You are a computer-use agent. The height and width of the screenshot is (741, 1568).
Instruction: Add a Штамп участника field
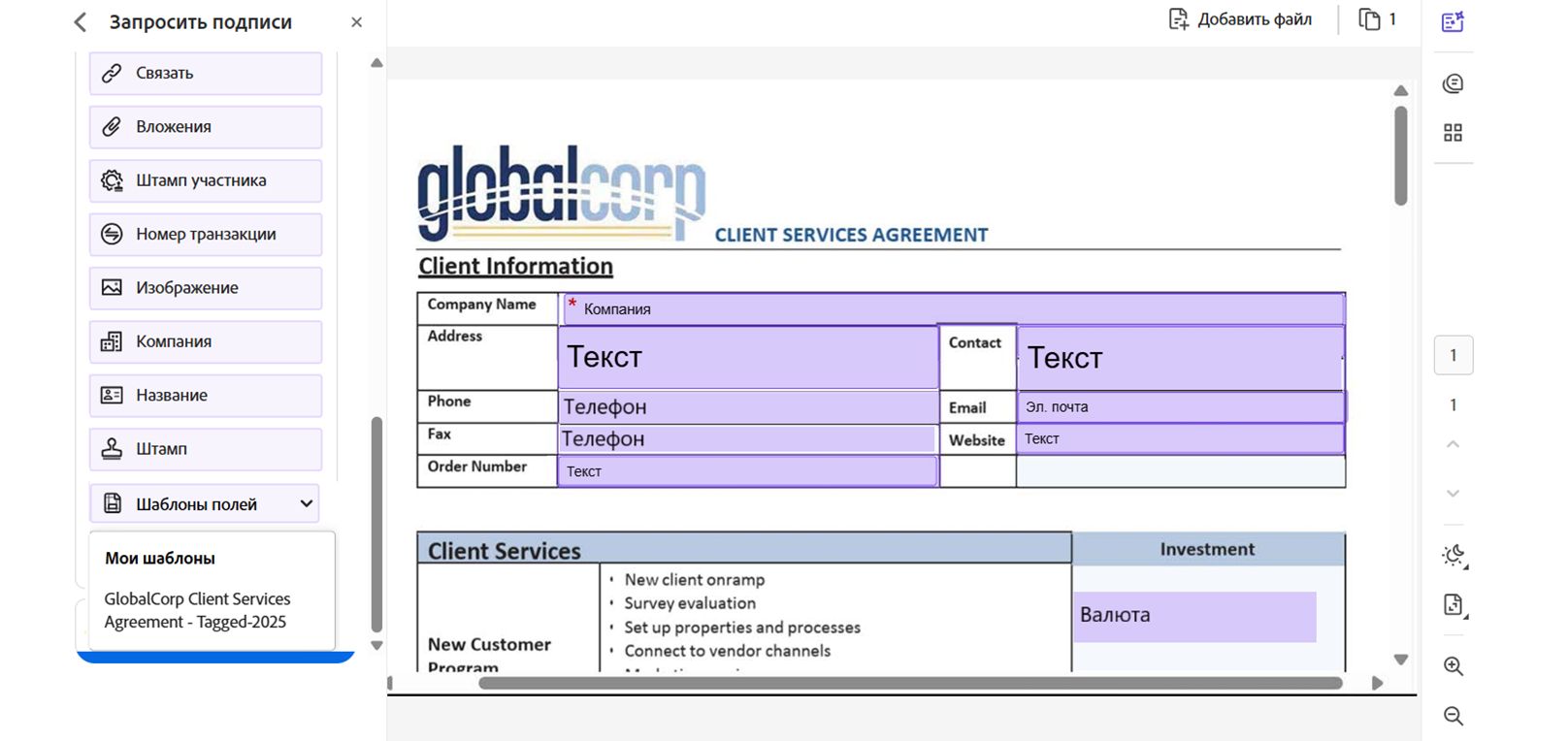click(206, 180)
